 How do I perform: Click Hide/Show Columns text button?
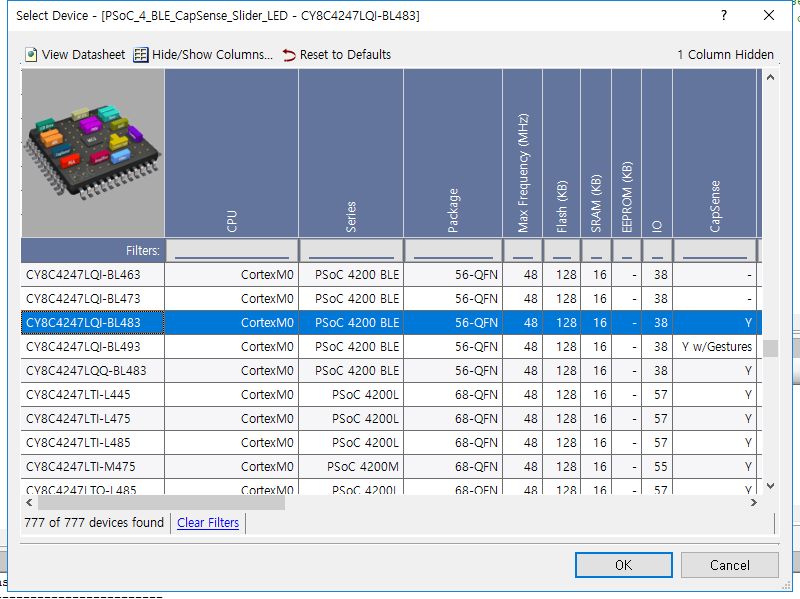click(212, 55)
